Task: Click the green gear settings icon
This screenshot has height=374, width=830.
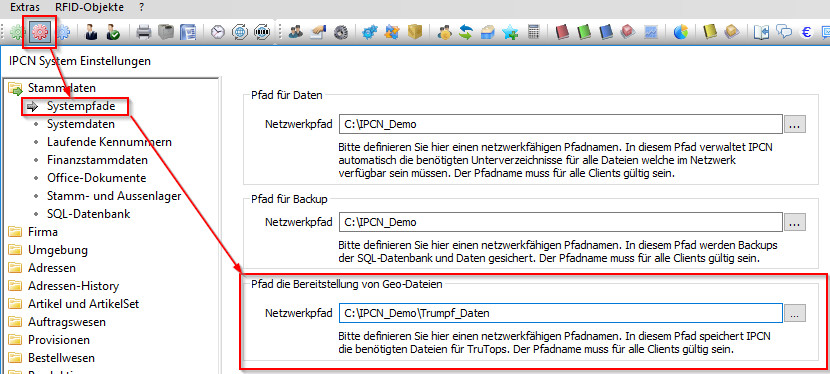Action: tap(17, 32)
